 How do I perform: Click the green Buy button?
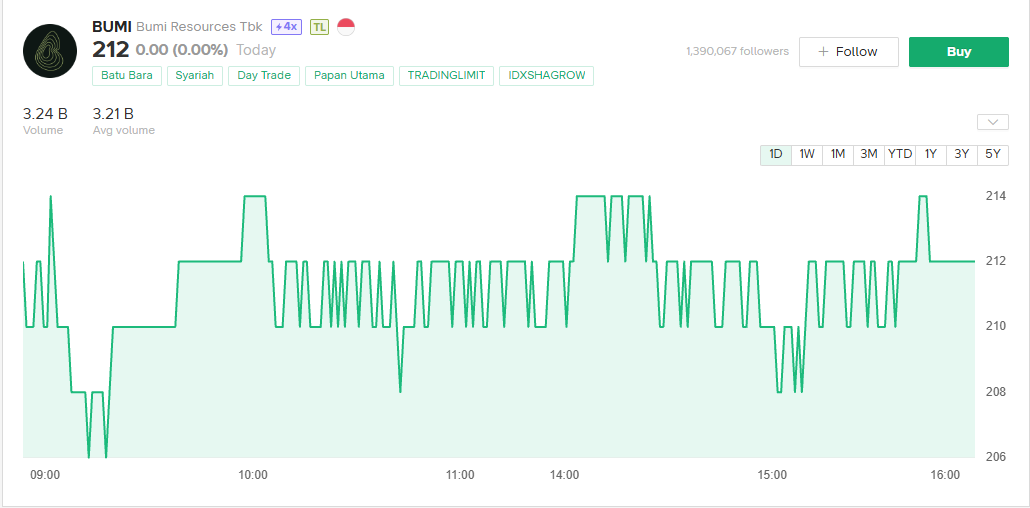pyautogui.click(x=958, y=52)
